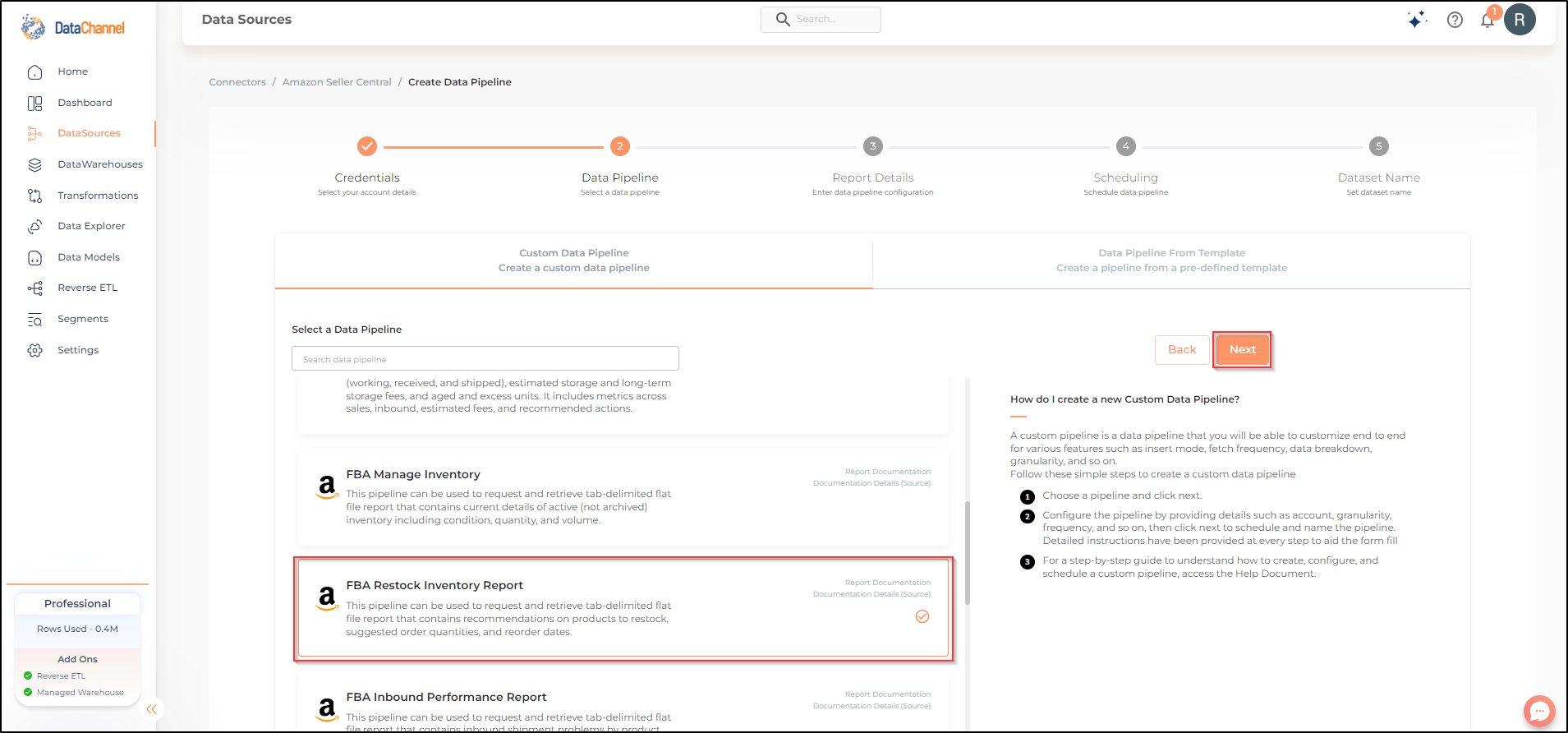
Task: Click step 3 Report Details circle
Action: (x=873, y=146)
